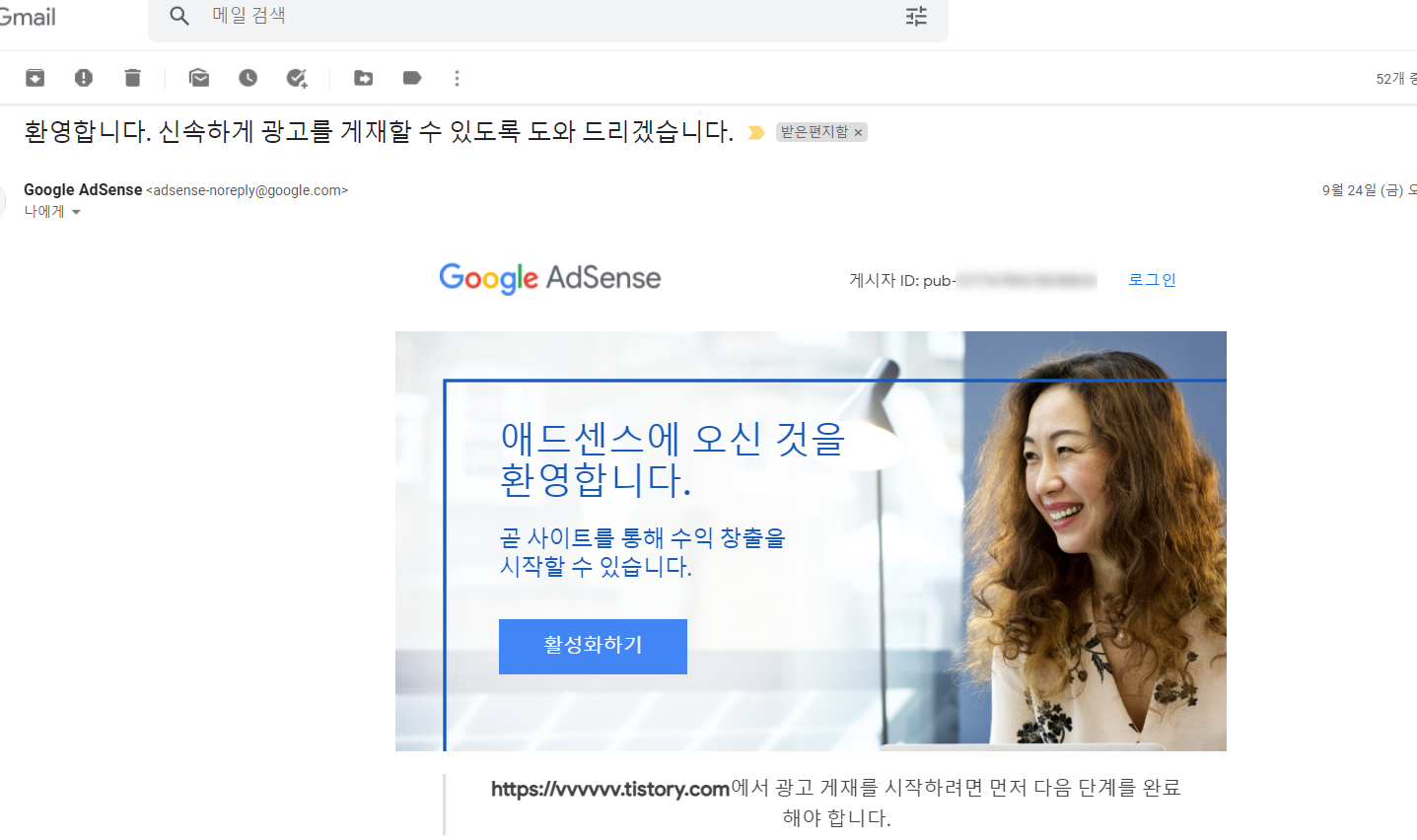Click the email date 9월 24일

(1363, 190)
